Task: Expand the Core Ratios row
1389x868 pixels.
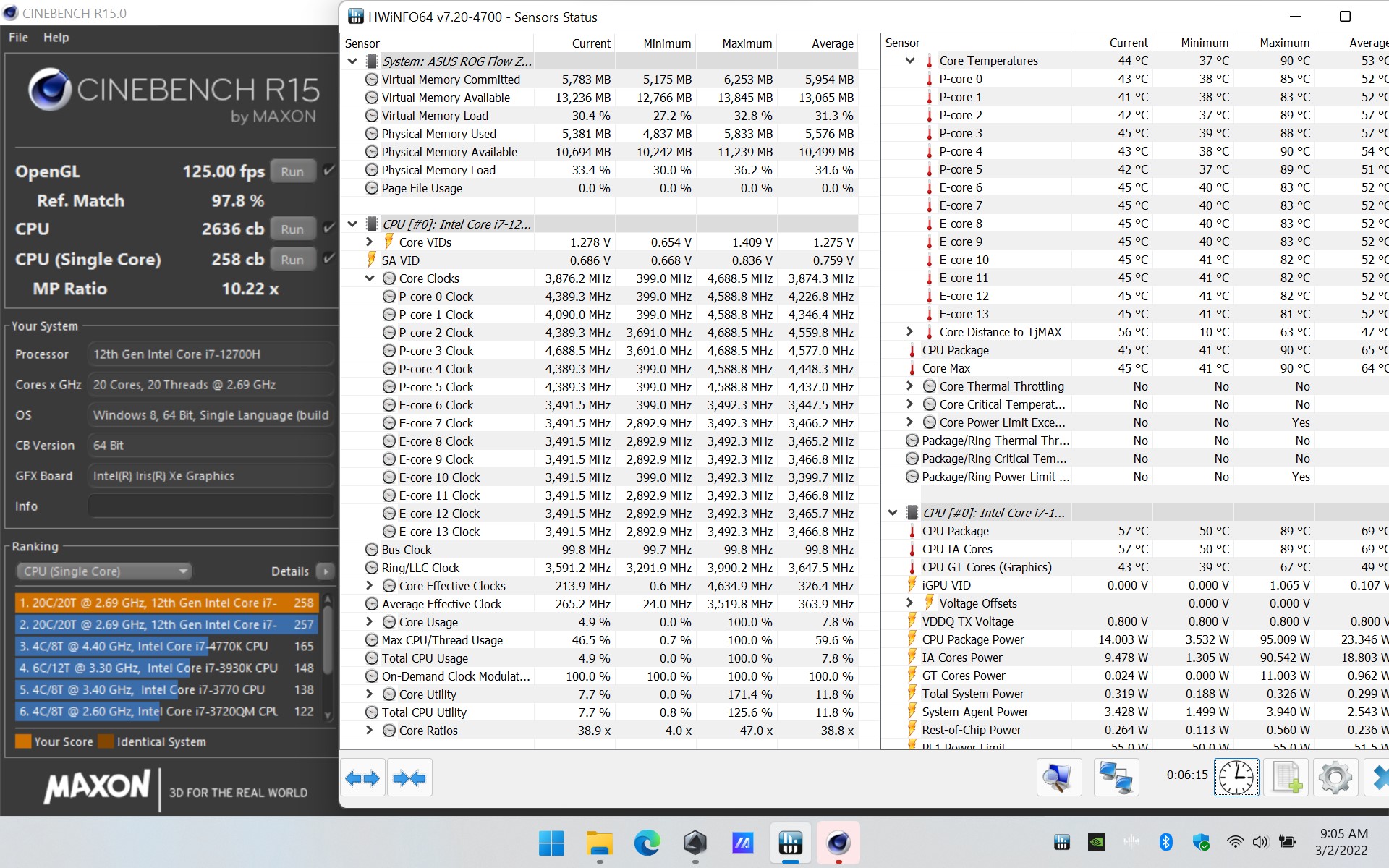Action: pos(370,731)
